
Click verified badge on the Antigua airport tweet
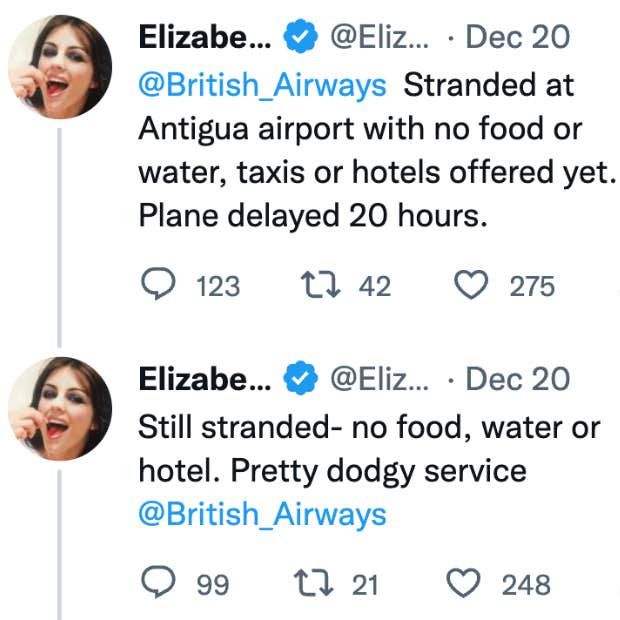coord(299,39)
